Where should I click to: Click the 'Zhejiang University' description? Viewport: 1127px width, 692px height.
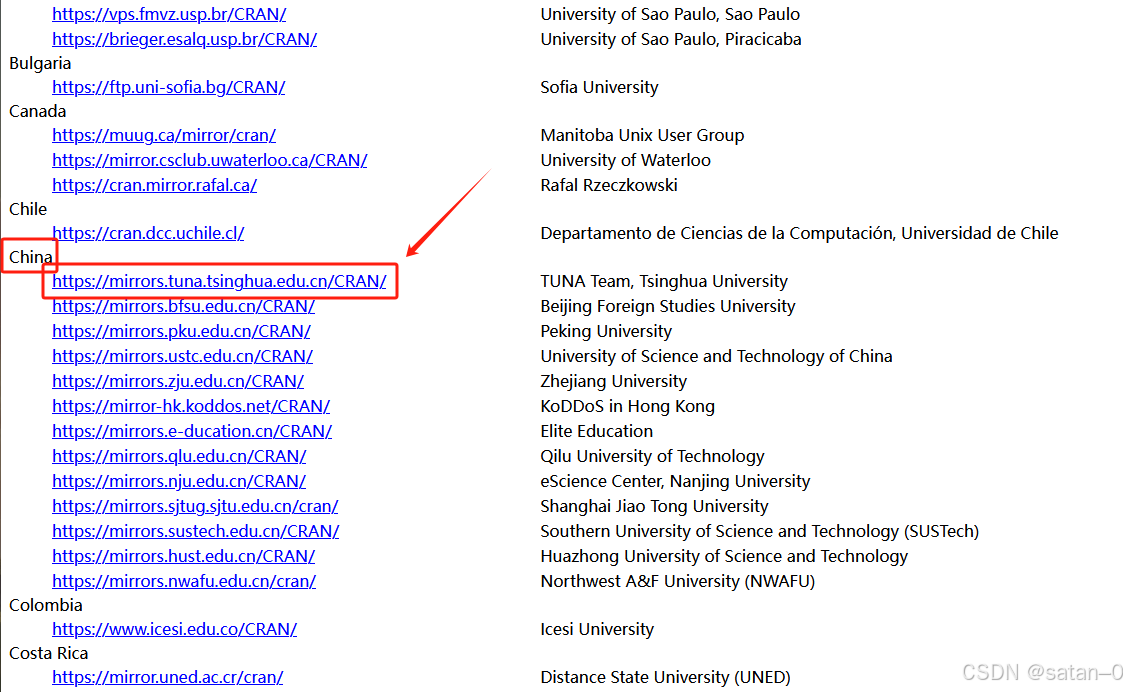click(614, 382)
